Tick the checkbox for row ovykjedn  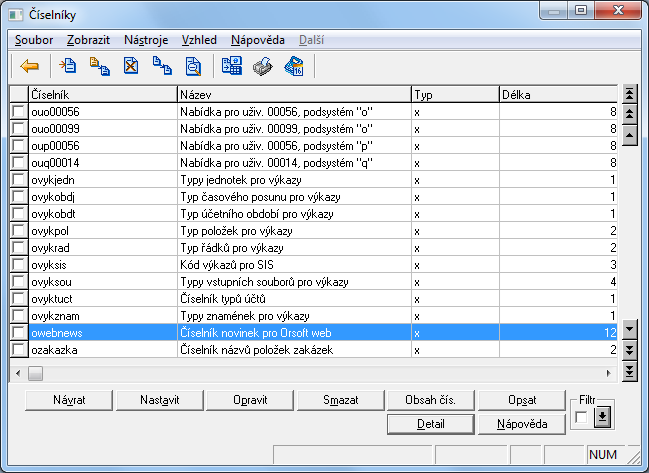19,180
